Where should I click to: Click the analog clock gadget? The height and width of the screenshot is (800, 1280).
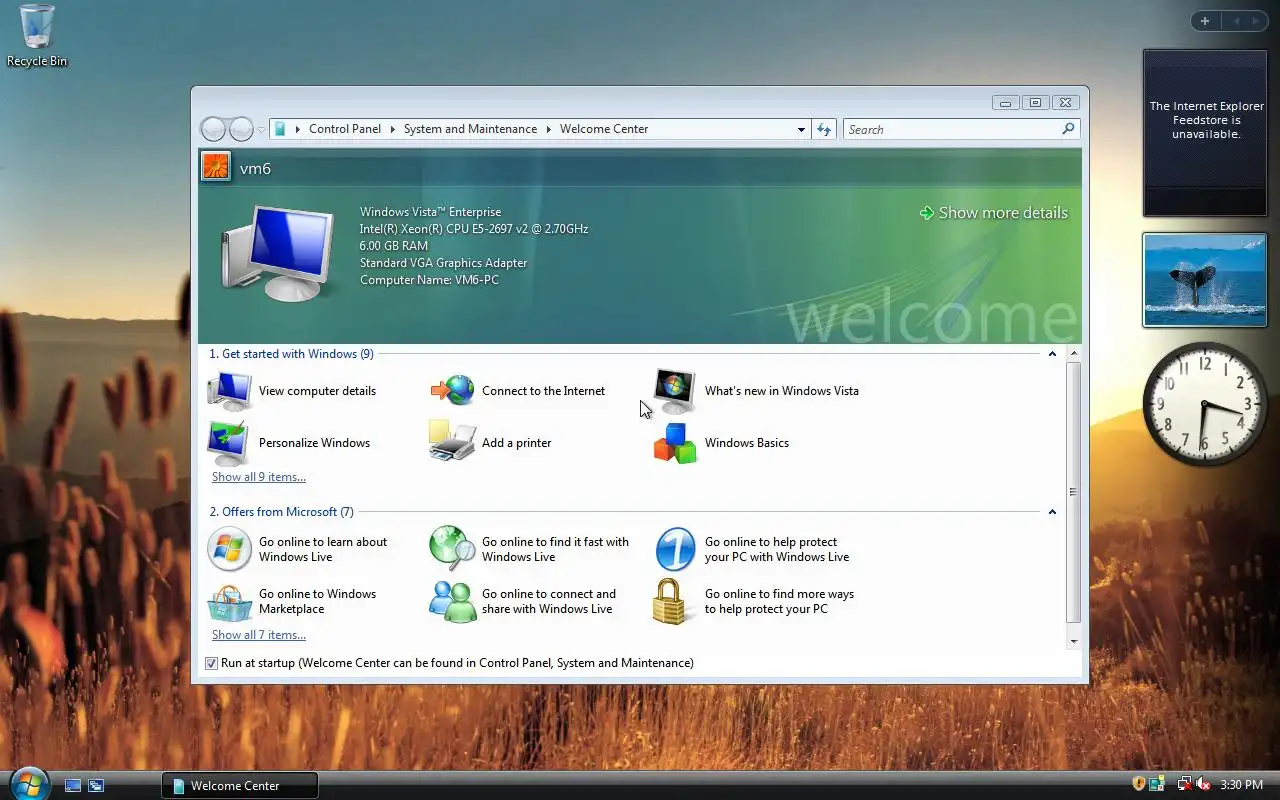pos(1205,403)
